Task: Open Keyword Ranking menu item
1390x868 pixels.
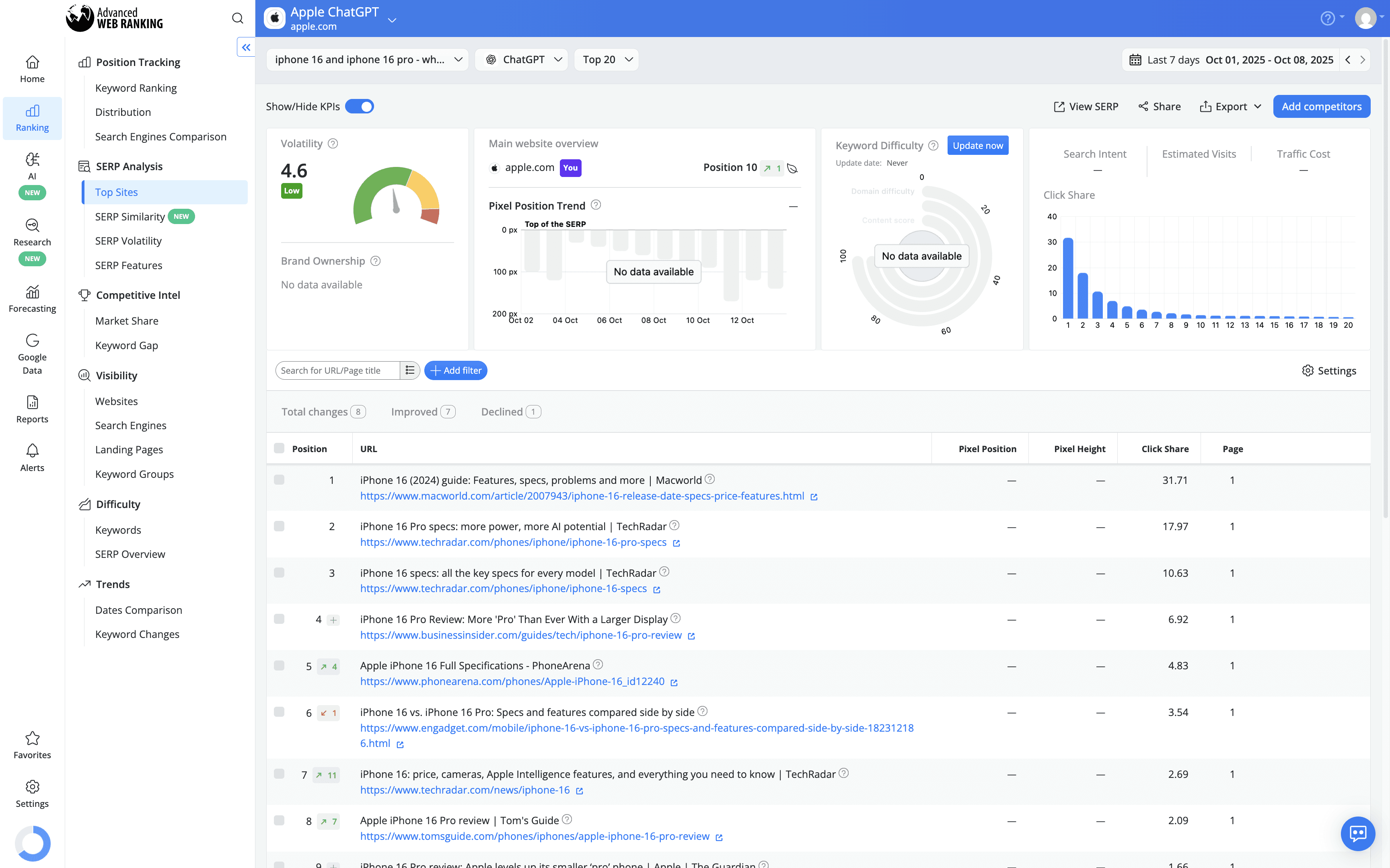Action: pos(136,88)
